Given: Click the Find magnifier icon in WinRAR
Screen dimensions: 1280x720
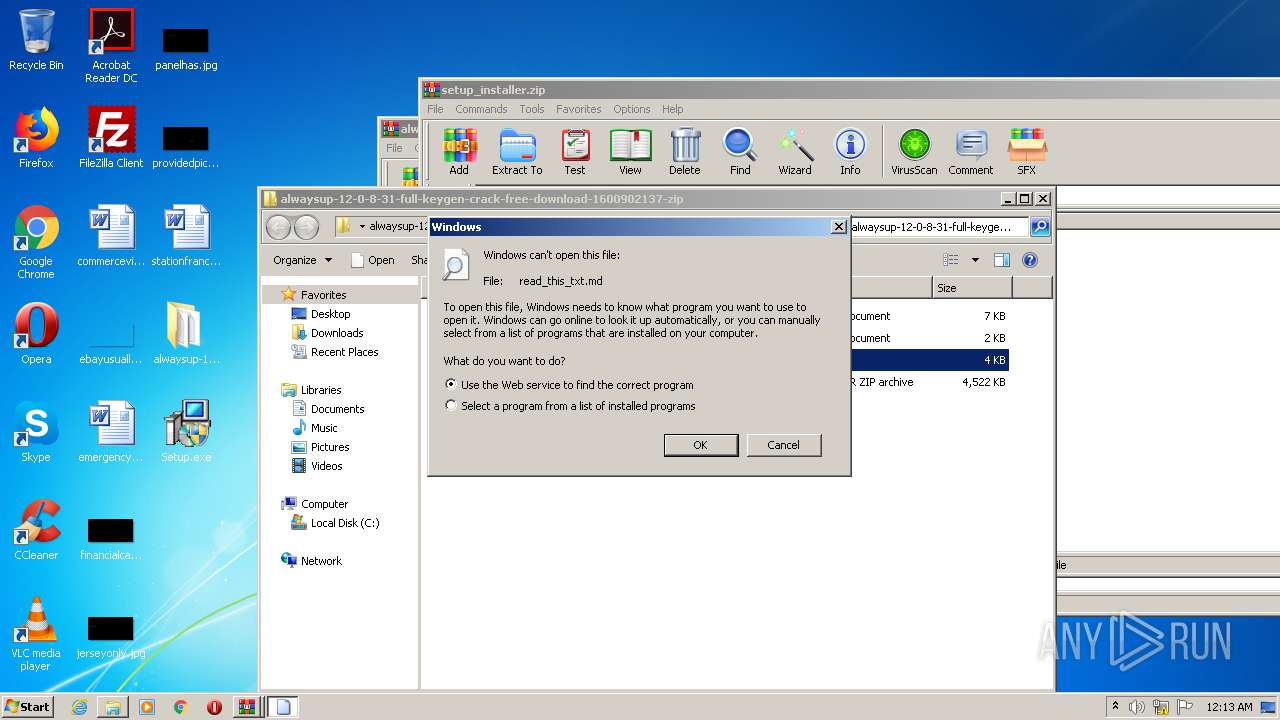Looking at the screenshot, I should 740,152.
